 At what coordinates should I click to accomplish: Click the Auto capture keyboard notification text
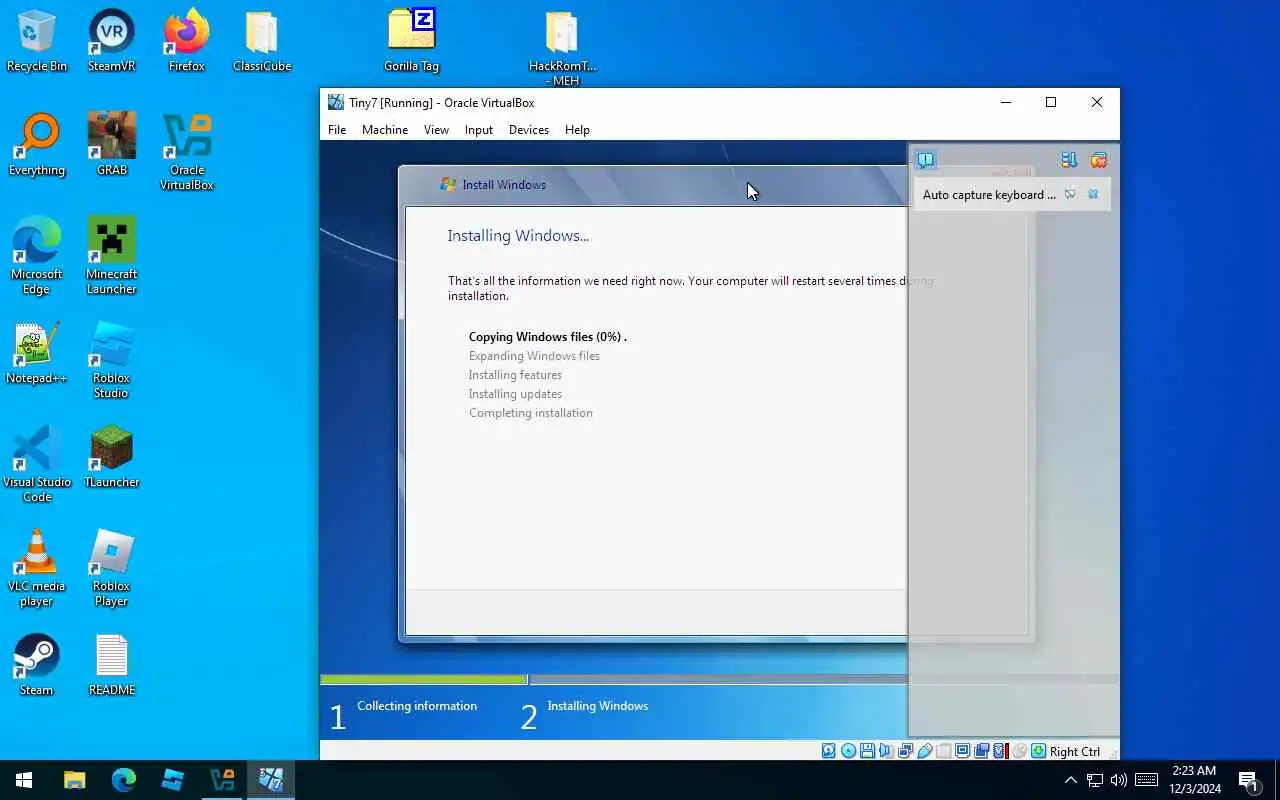(x=989, y=195)
